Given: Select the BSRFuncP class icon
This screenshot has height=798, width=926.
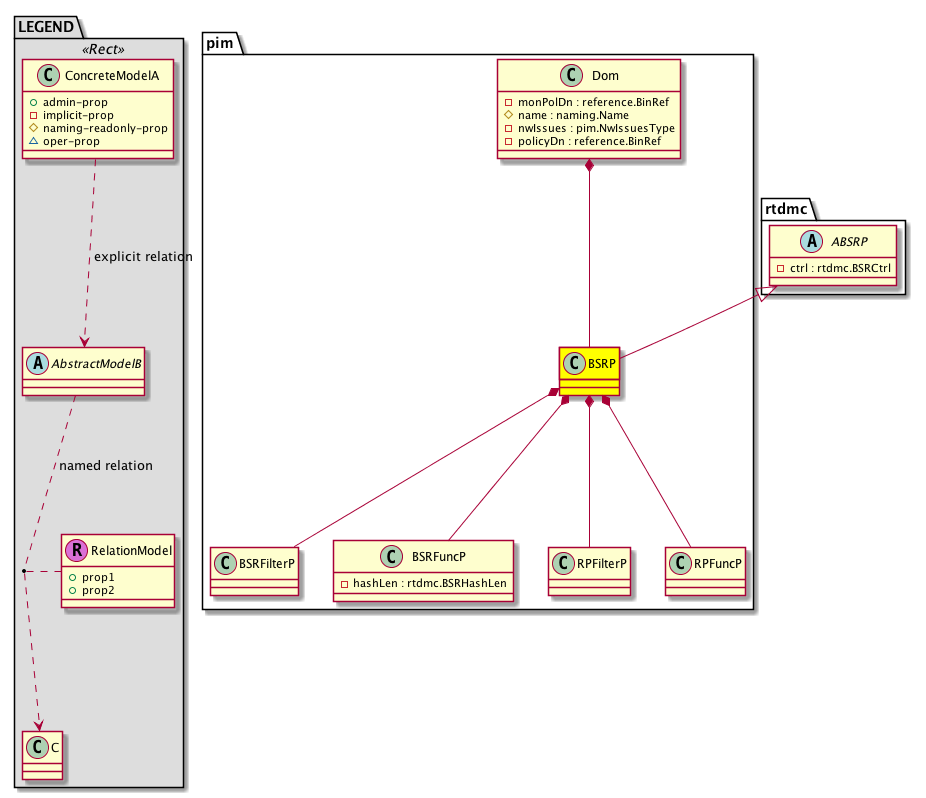Looking at the screenshot, I should [x=389, y=558].
